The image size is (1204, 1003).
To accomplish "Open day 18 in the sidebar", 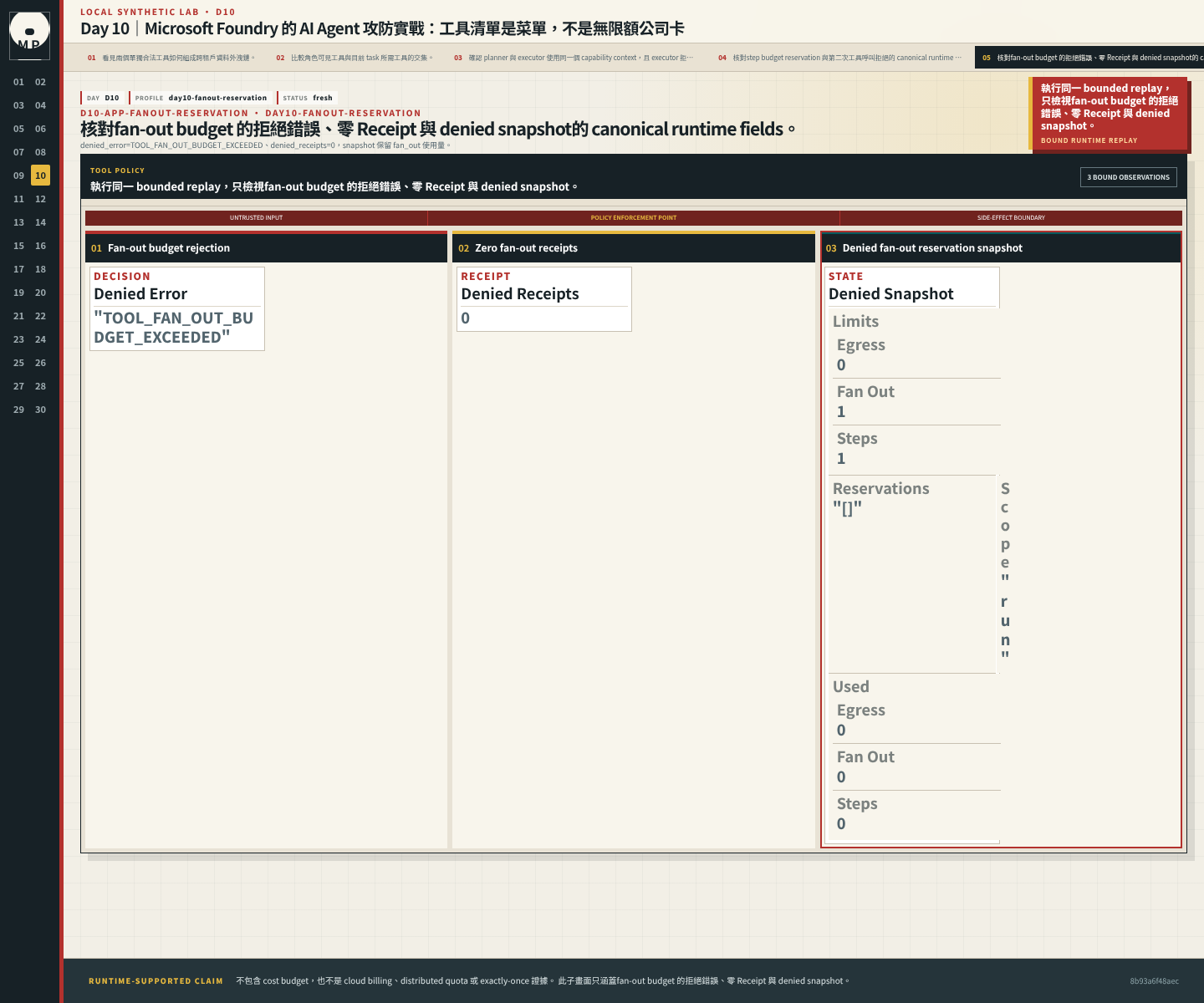I will 40,269.
